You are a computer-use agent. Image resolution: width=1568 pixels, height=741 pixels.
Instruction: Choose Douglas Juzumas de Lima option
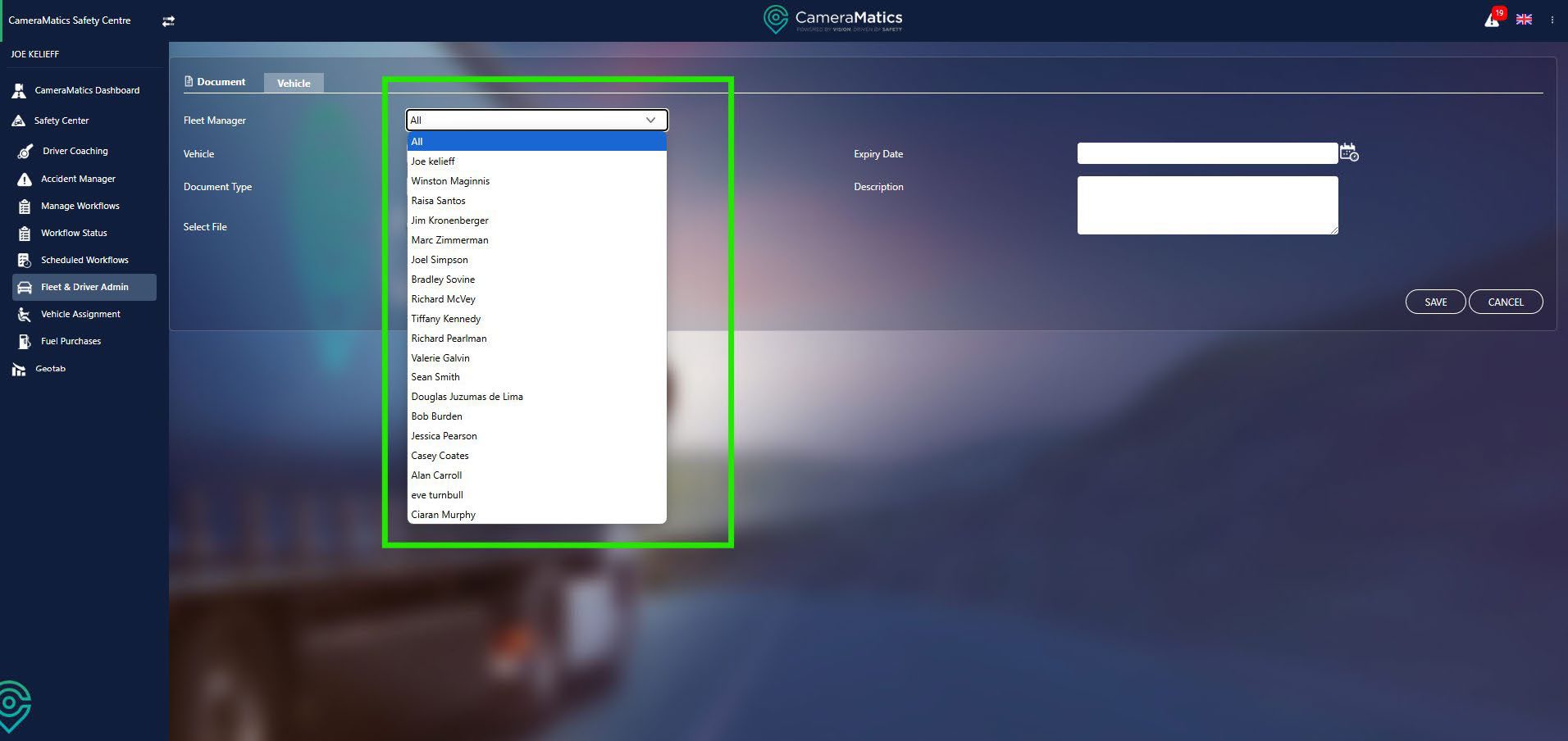[467, 397]
